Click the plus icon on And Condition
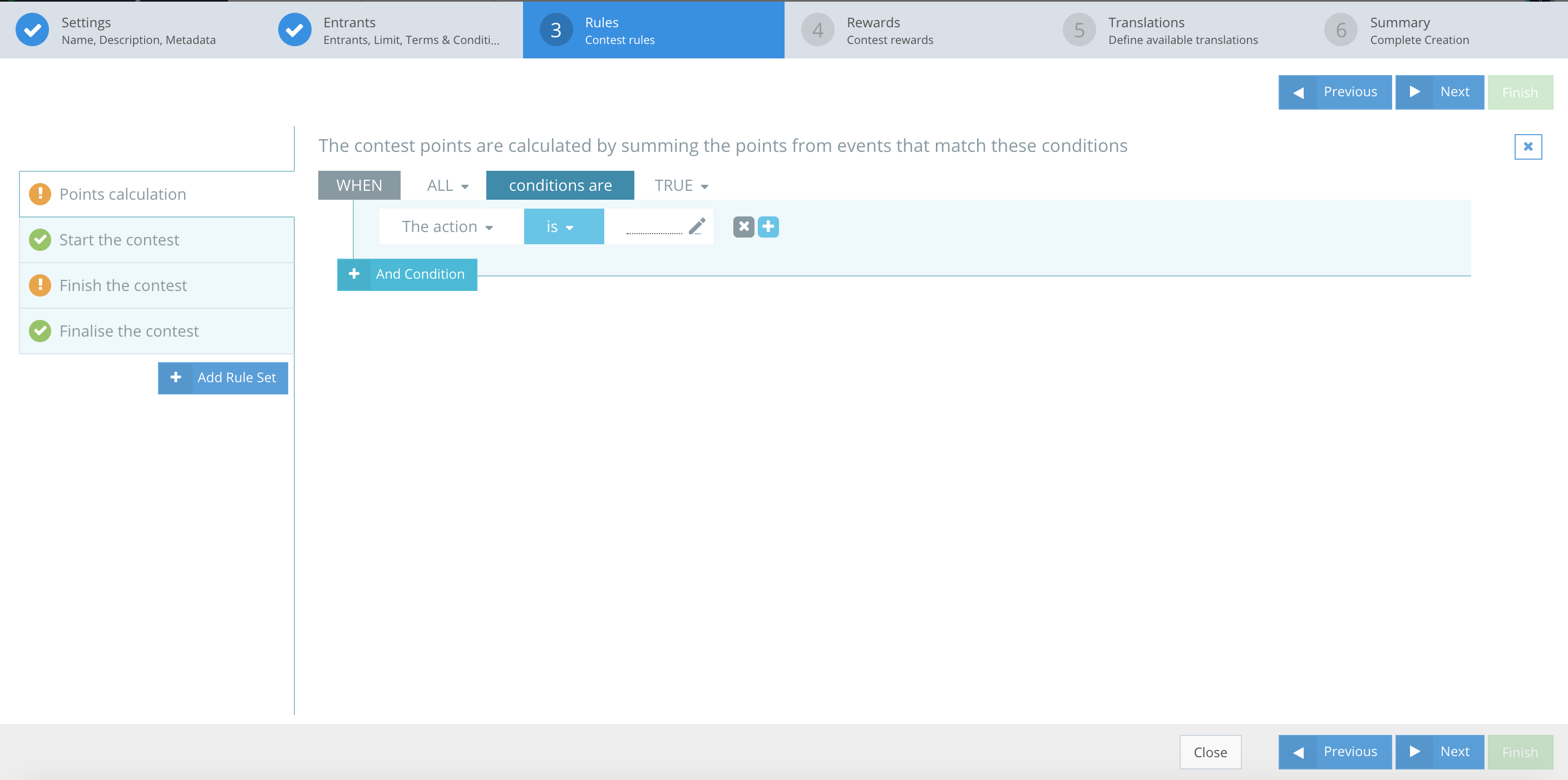1568x780 pixels. 354,274
